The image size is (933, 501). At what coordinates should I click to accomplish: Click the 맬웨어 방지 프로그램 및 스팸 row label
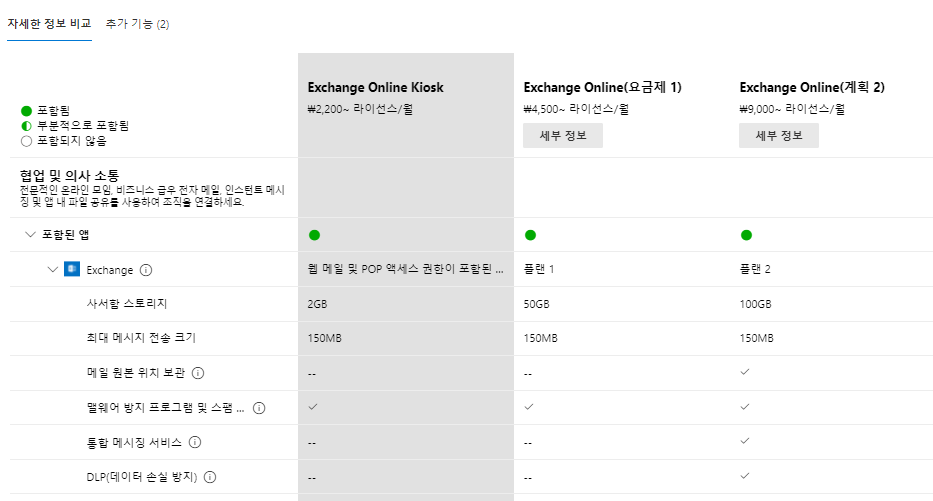[x=165, y=408]
